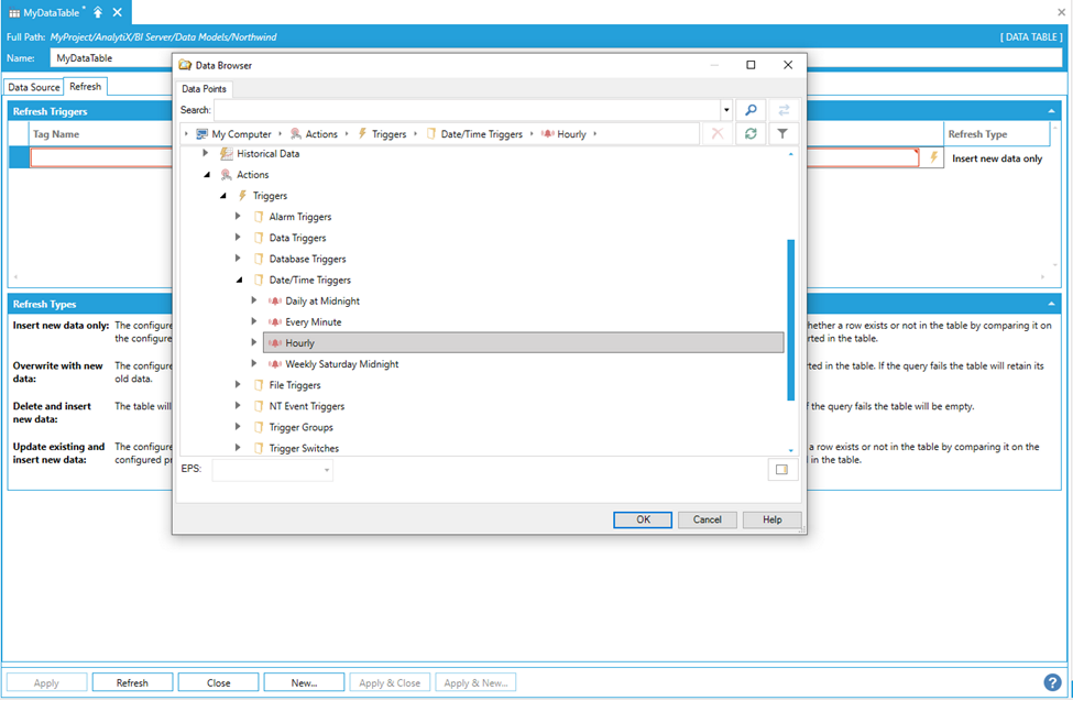Click the EPS panel toggle icon button
The image size is (1073, 701).
pos(782,470)
